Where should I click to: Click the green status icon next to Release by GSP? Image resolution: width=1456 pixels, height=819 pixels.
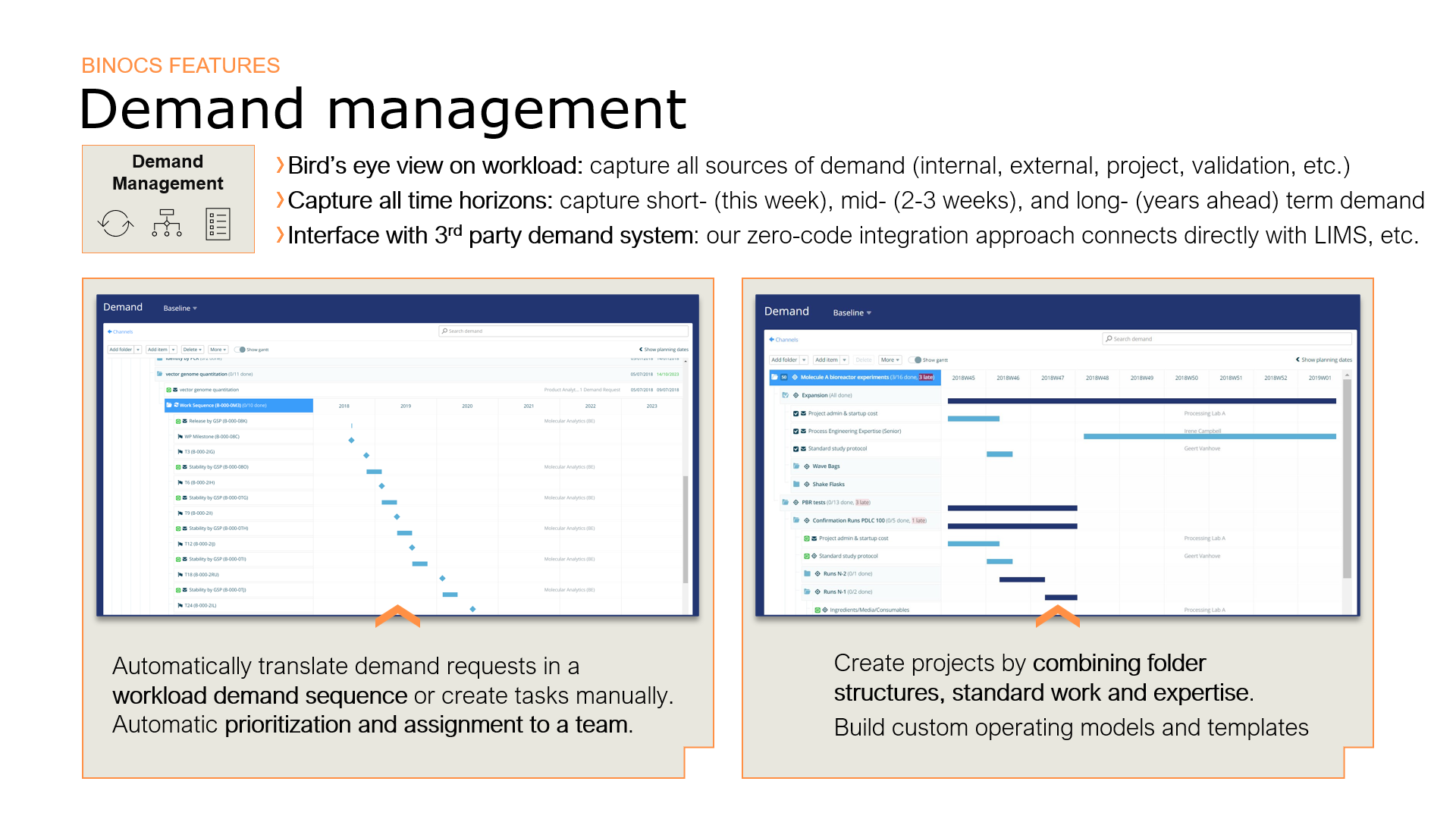coord(178,421)
